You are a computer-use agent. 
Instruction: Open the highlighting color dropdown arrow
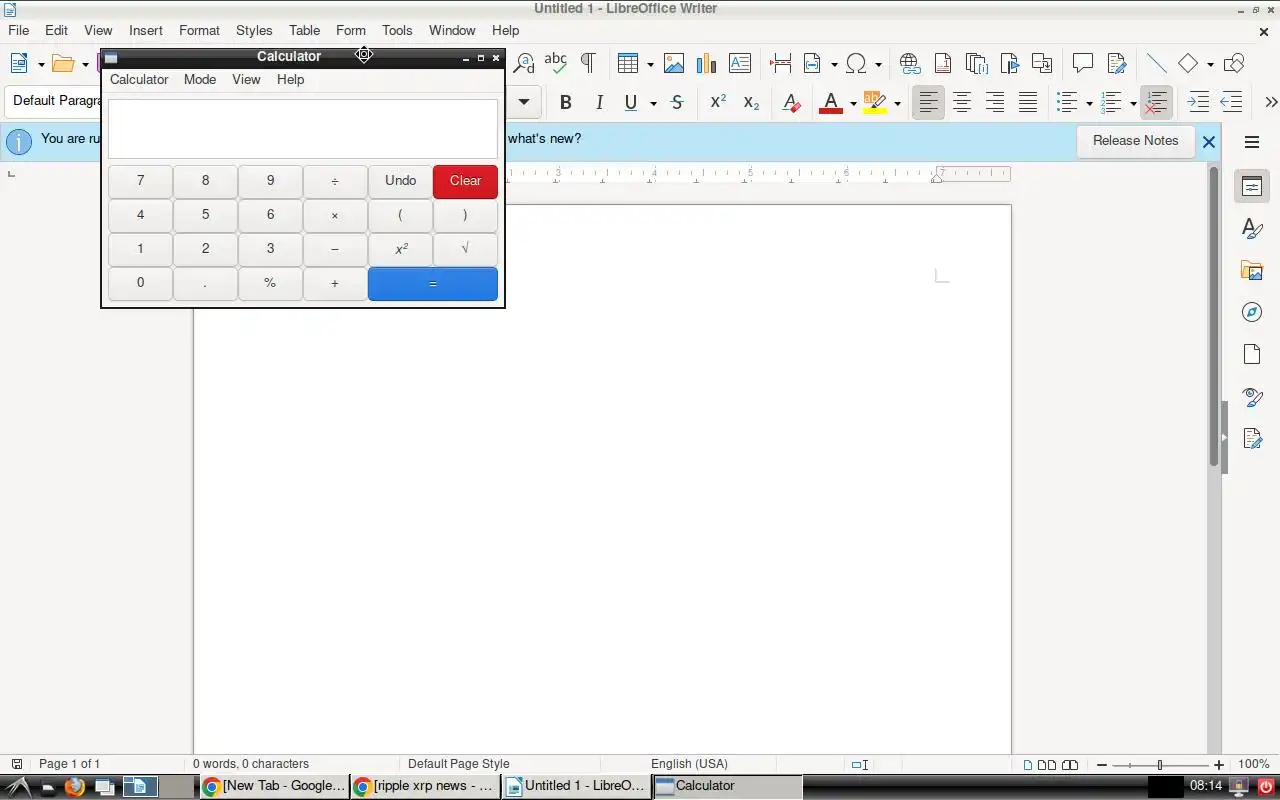click(897, 103)
